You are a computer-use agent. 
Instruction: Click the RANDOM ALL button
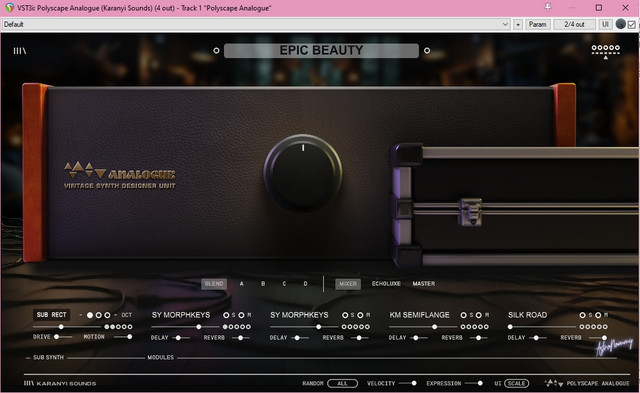342,383
